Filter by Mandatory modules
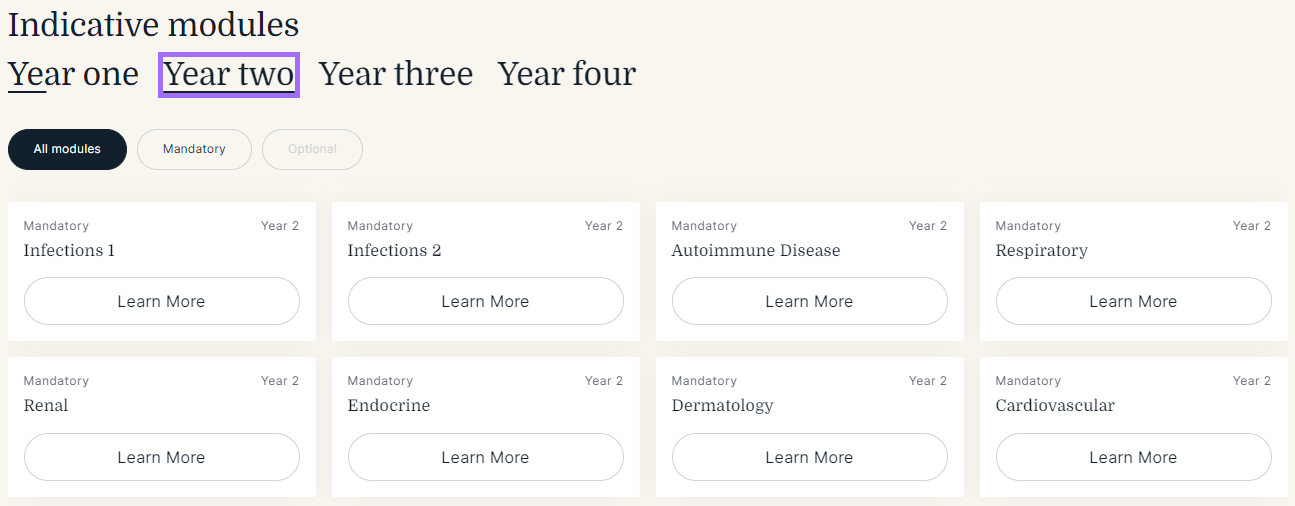1295x506 pixels. pyautogui.click(x=194, y=149)
